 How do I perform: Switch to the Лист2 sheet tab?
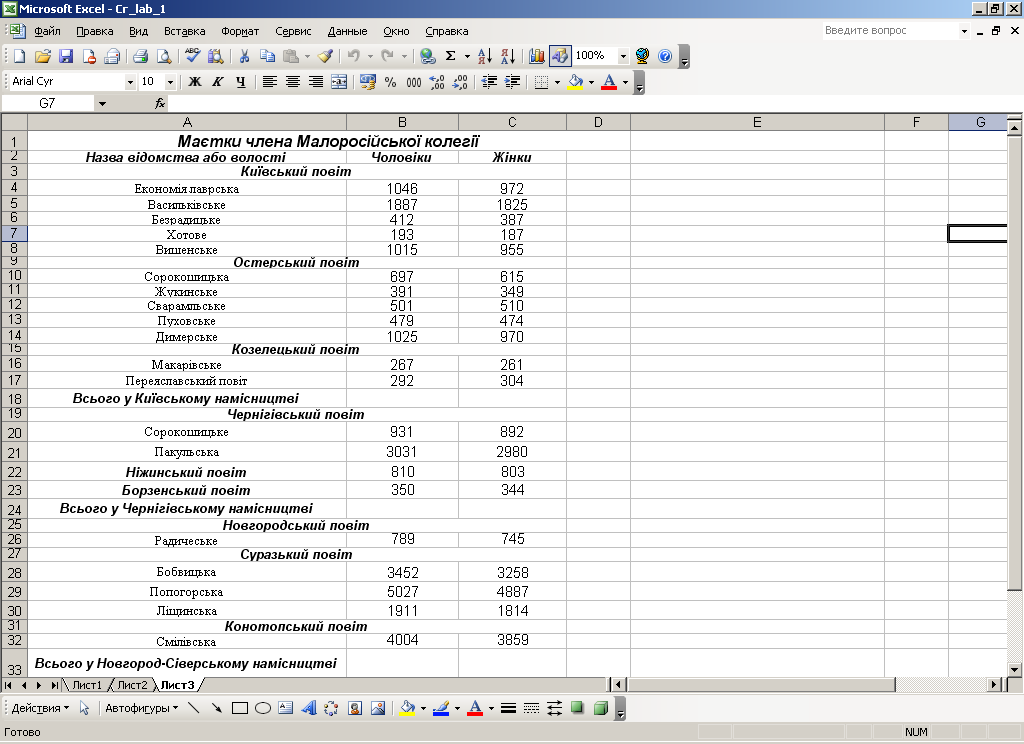pos(132,685)
